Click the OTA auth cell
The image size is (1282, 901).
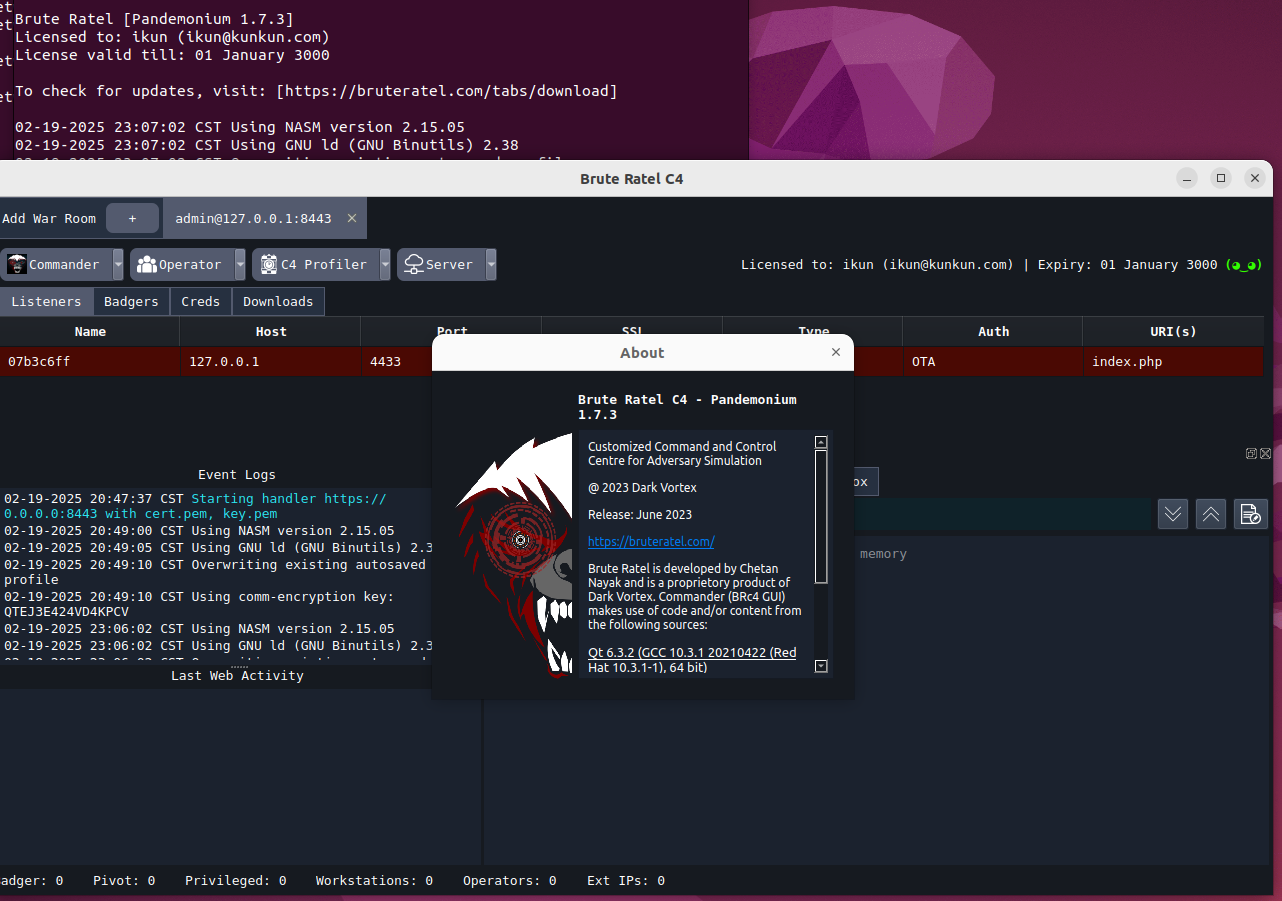[993, 362]
